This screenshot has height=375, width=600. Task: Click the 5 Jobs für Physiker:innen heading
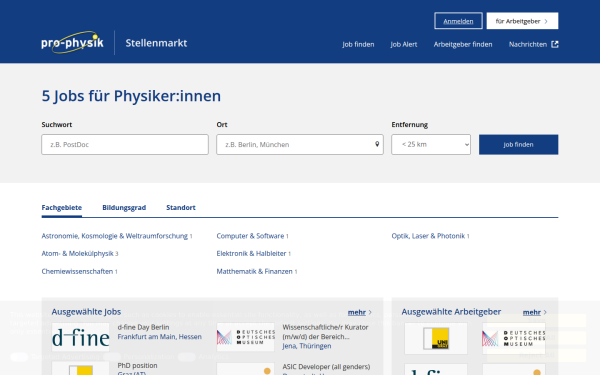(131, 96)
